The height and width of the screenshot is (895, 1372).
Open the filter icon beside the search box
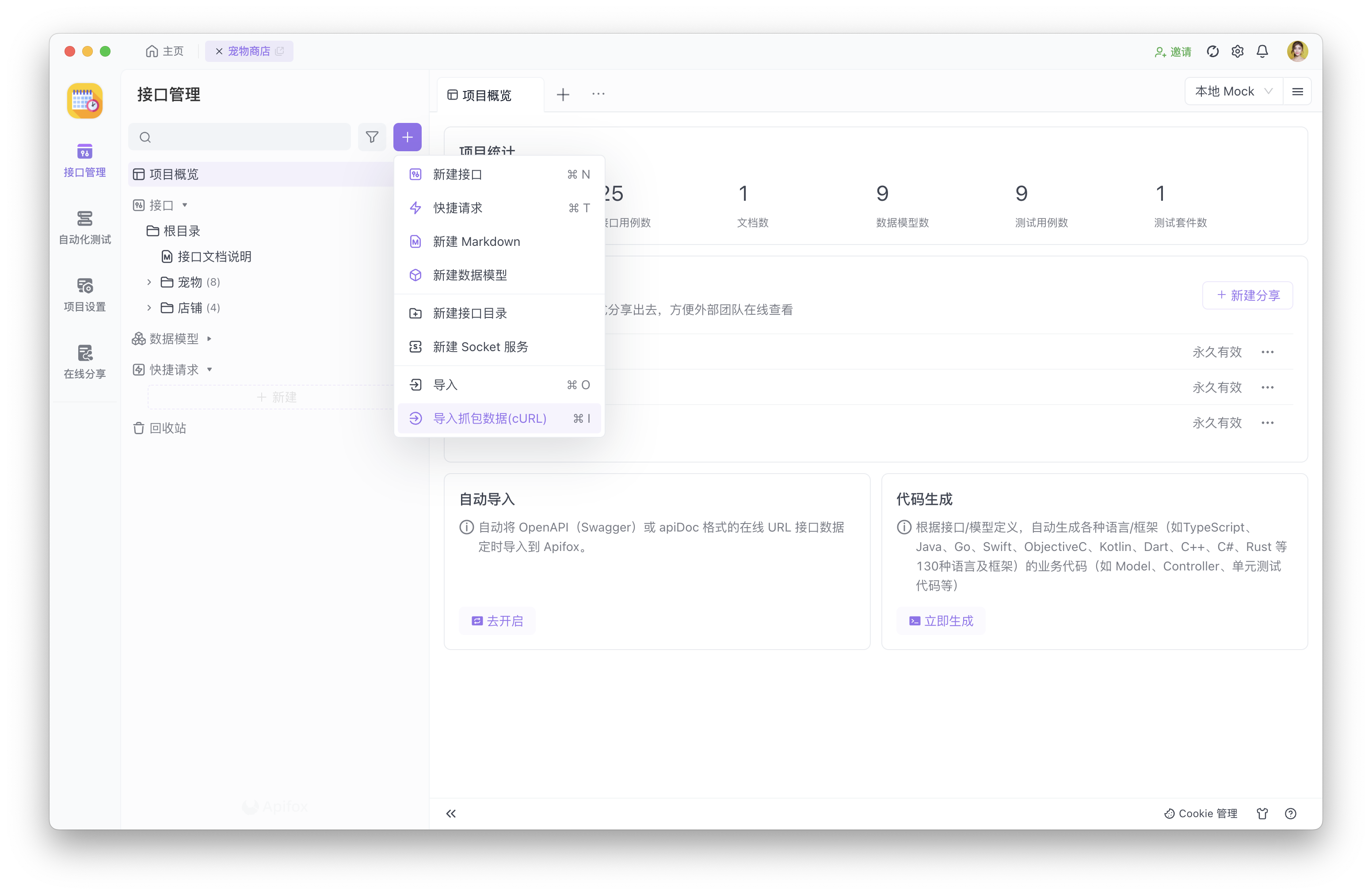click(372, 137)
